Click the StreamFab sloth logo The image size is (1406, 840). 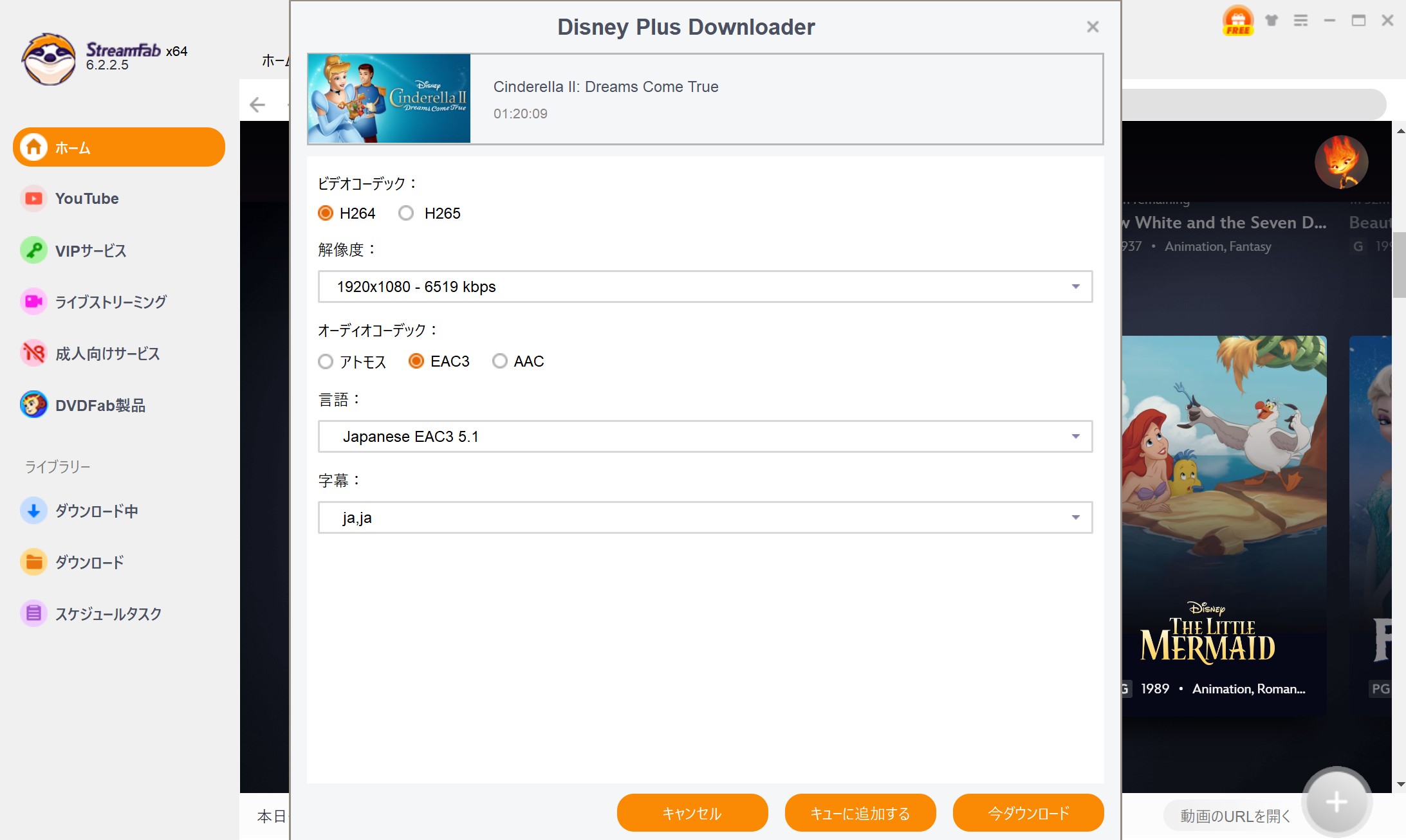[48, 59]
